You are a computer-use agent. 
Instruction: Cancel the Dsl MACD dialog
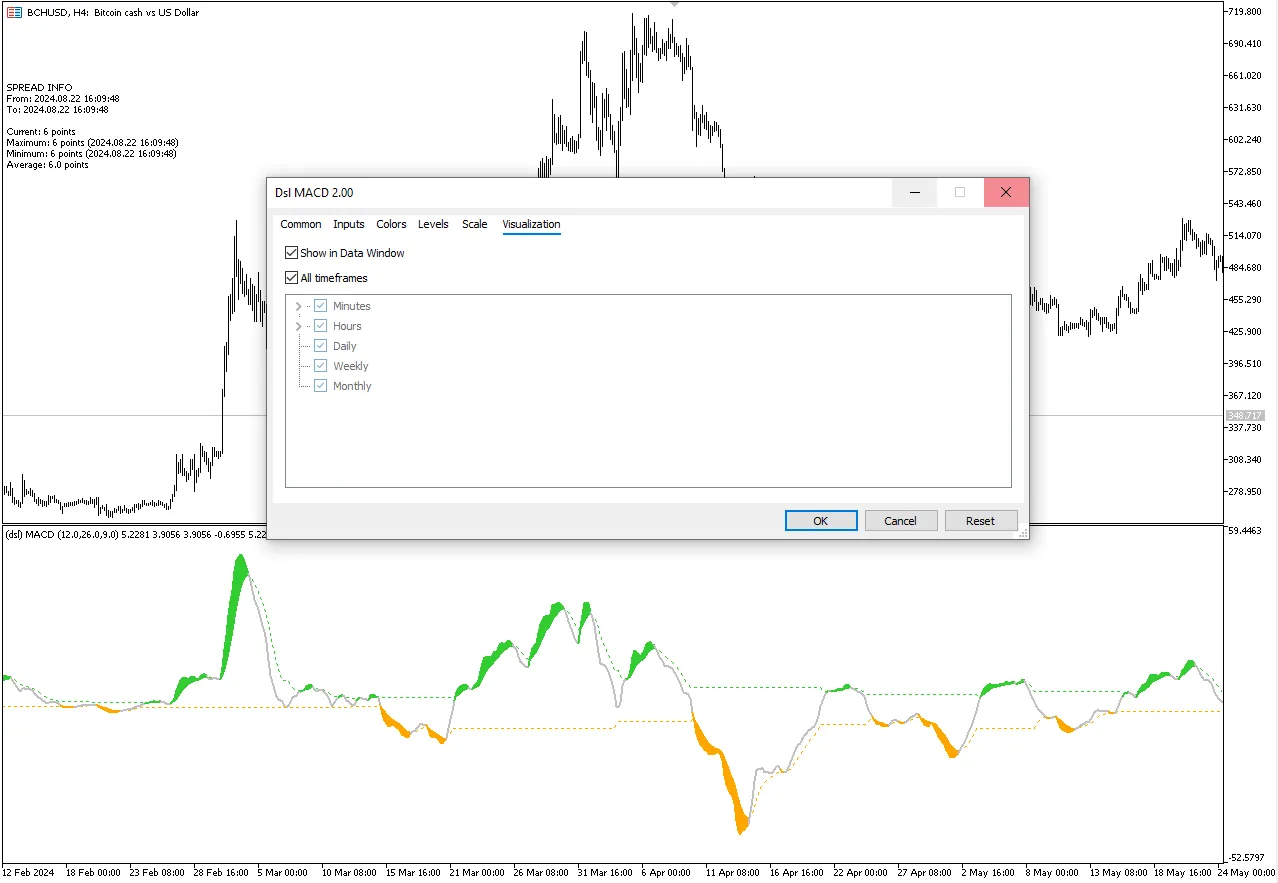(900, 521)
